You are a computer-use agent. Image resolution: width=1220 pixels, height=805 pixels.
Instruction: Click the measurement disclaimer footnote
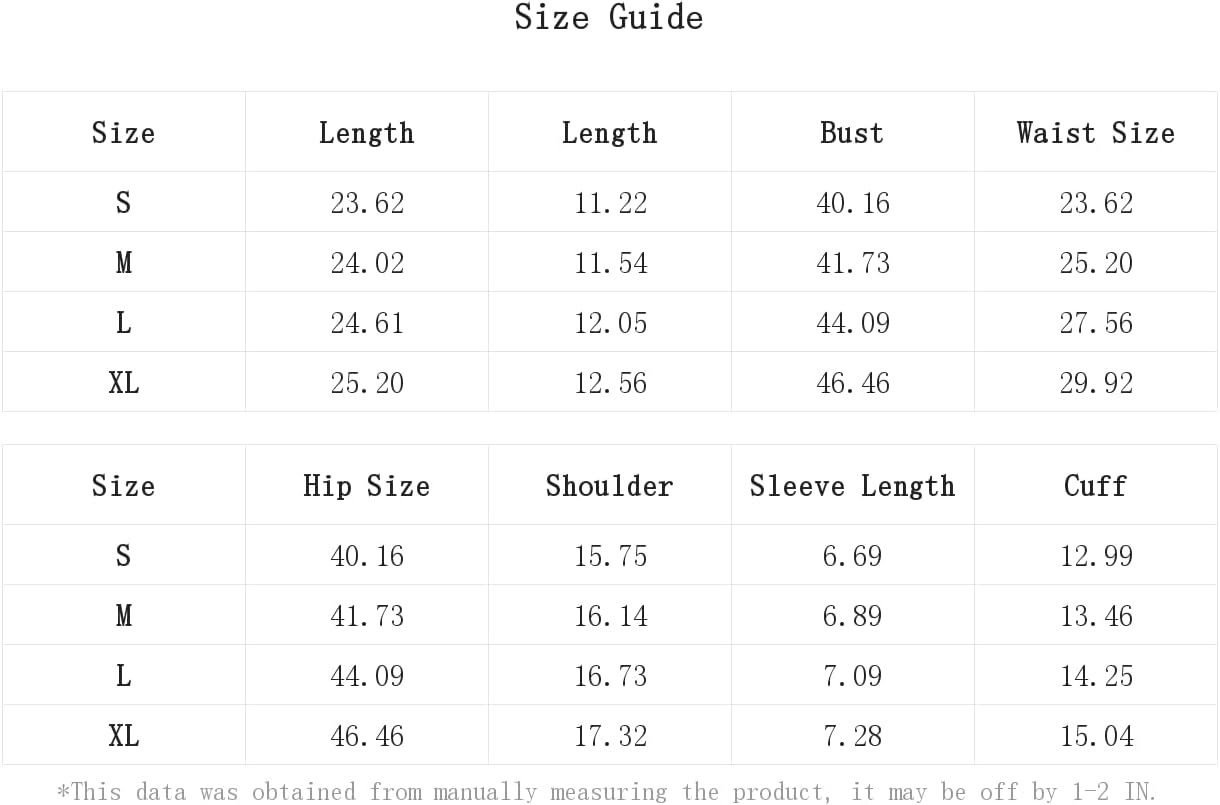(x=606, y=792)
